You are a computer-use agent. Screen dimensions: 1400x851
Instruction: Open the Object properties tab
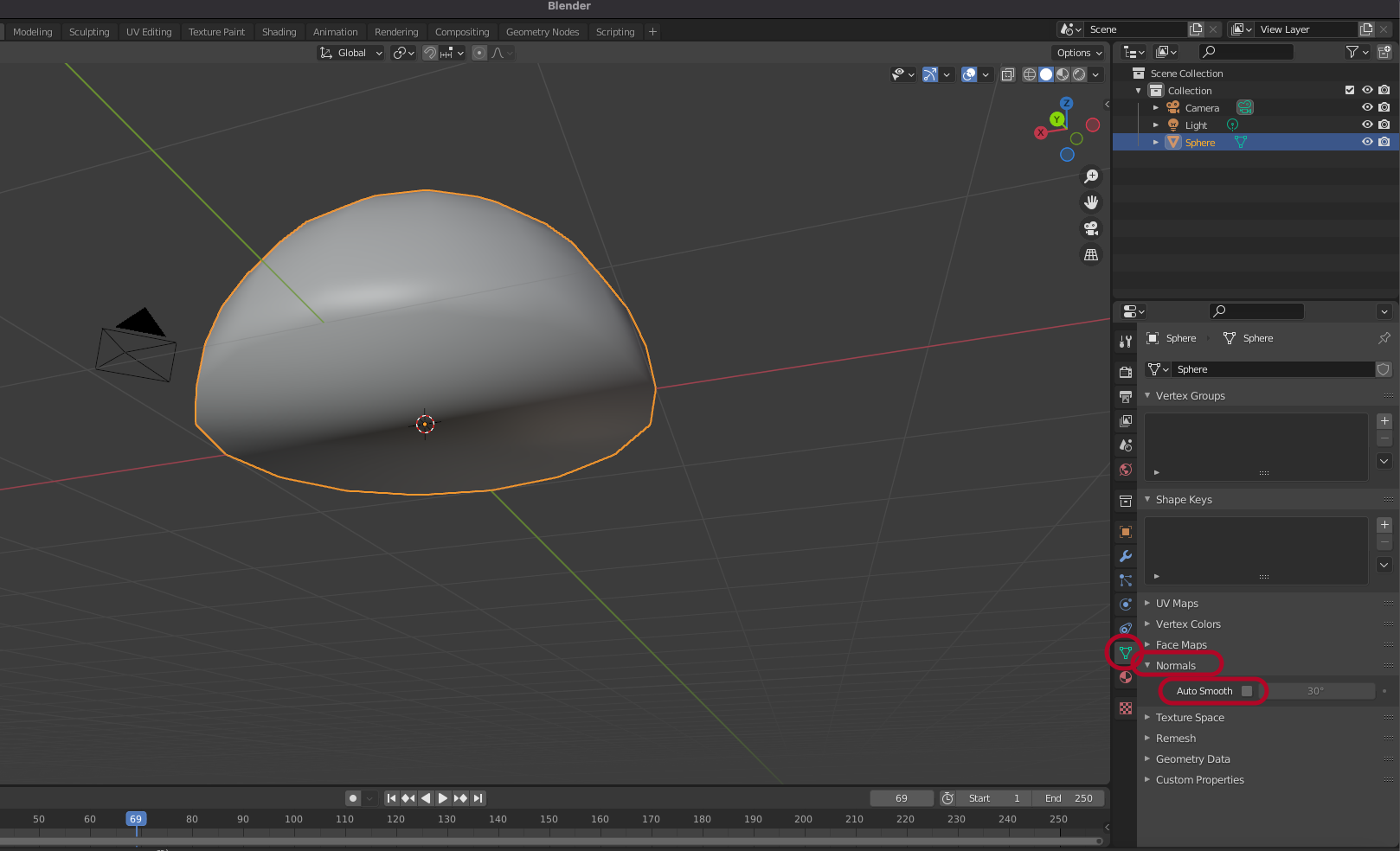pyautogui.click(x=1126, y=532)
